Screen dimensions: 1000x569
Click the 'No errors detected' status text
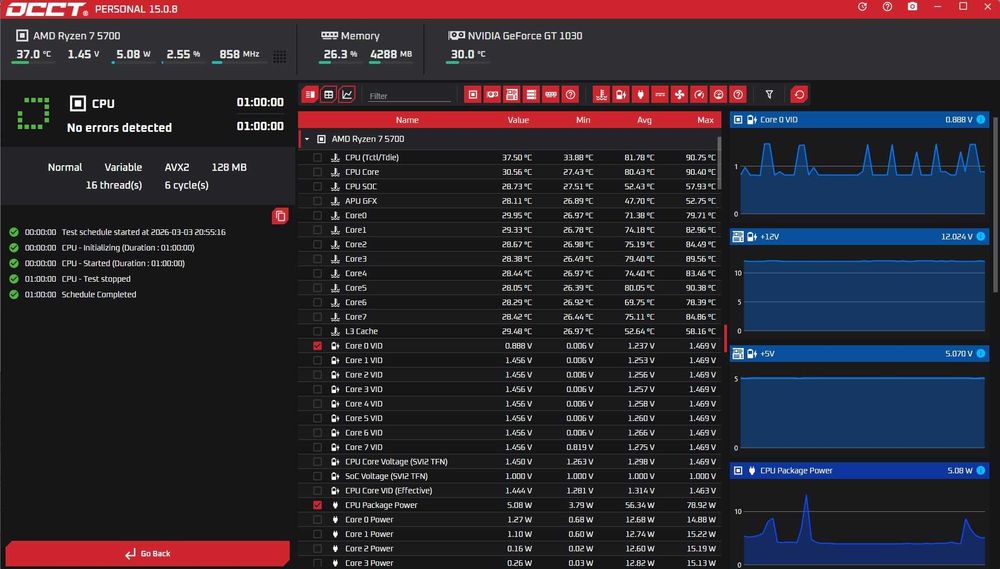click(119, 128)
